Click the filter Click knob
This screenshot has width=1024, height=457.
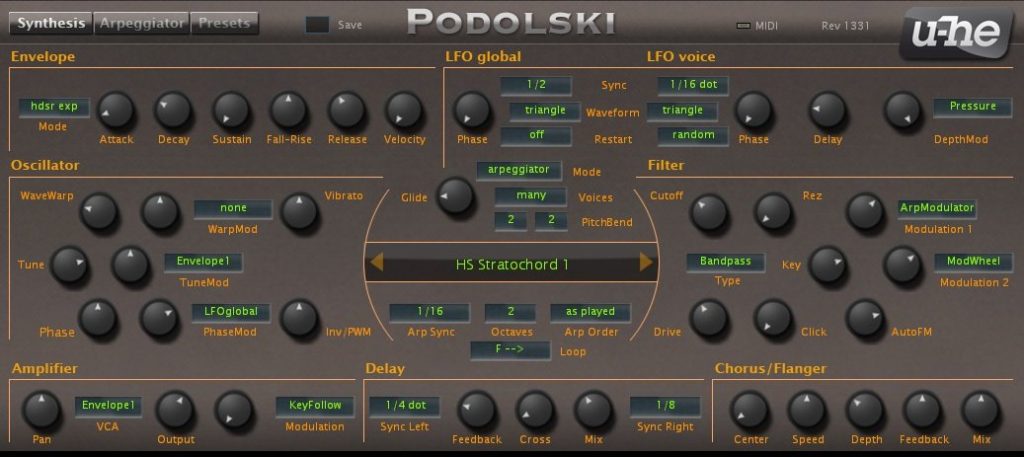(773, 319)
